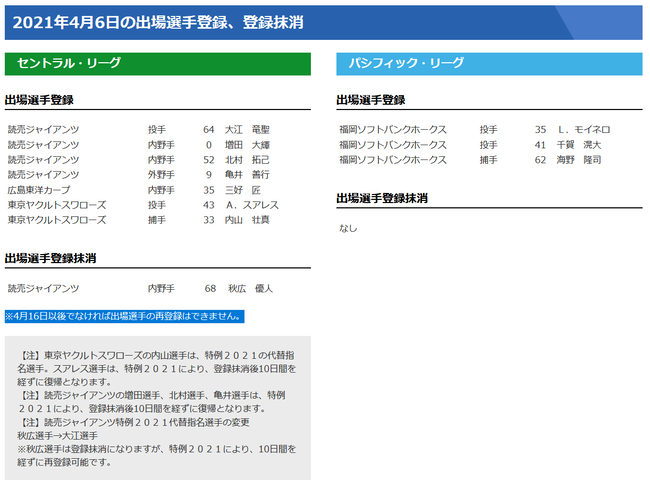650x480 pixels.
Task: Click the note line 秋広選手→大江選手
Action: point(58,436)
